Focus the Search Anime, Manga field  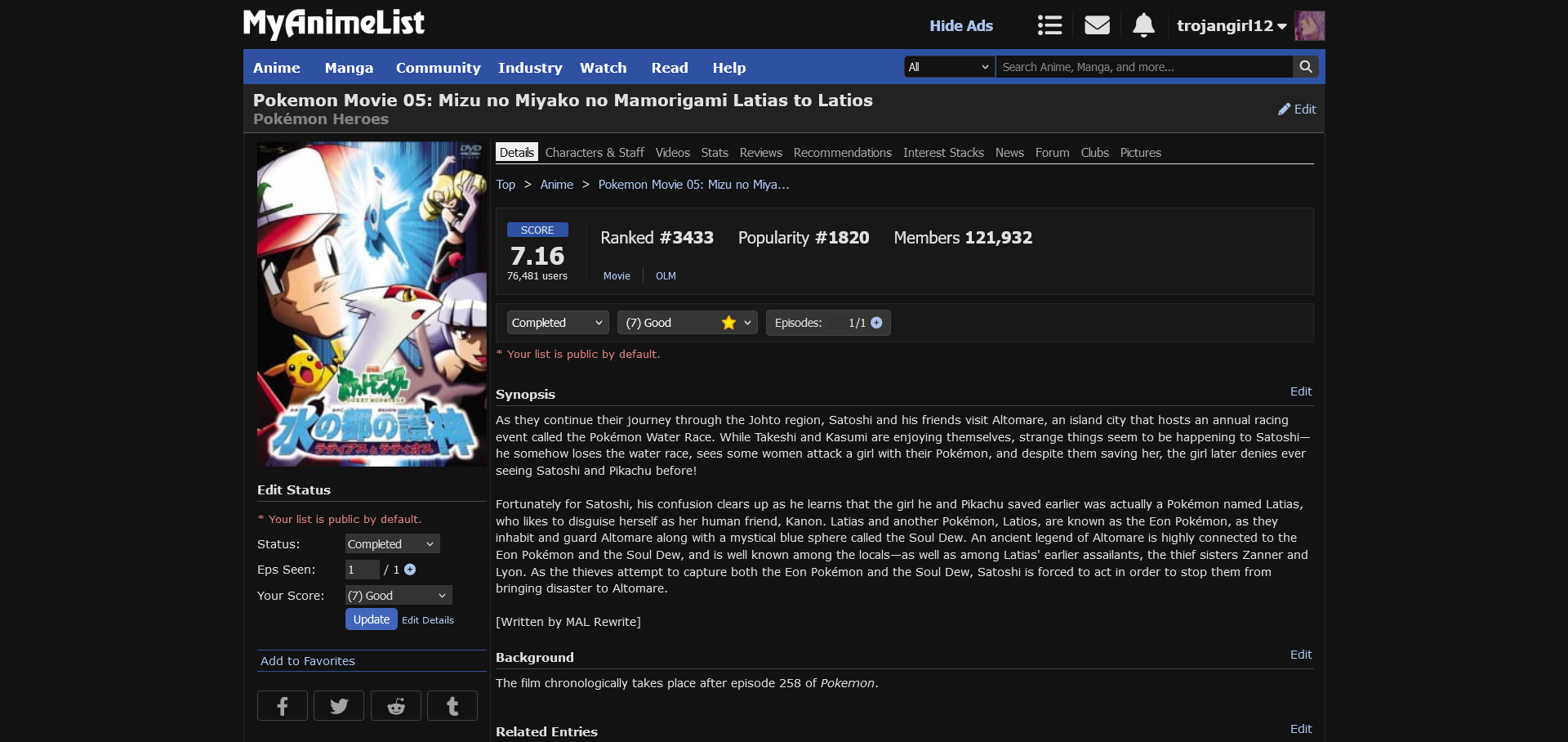tap(1144, 67)
